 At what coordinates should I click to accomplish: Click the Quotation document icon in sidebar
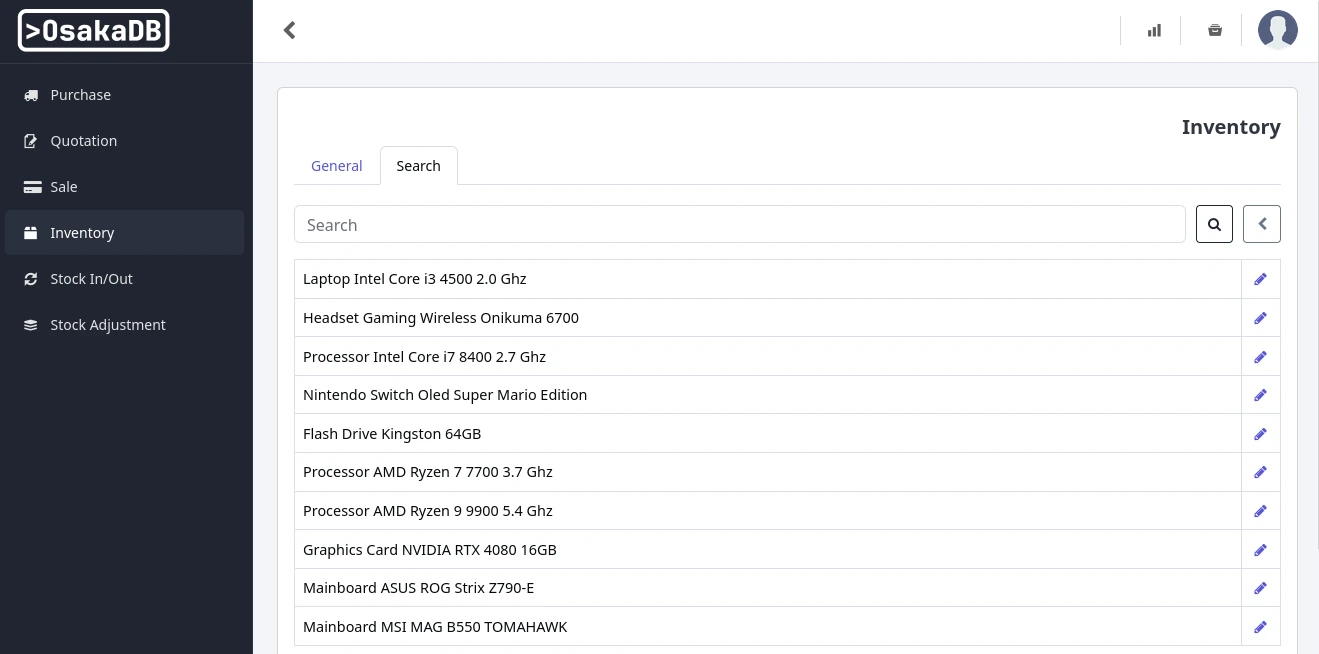[30, 140]
